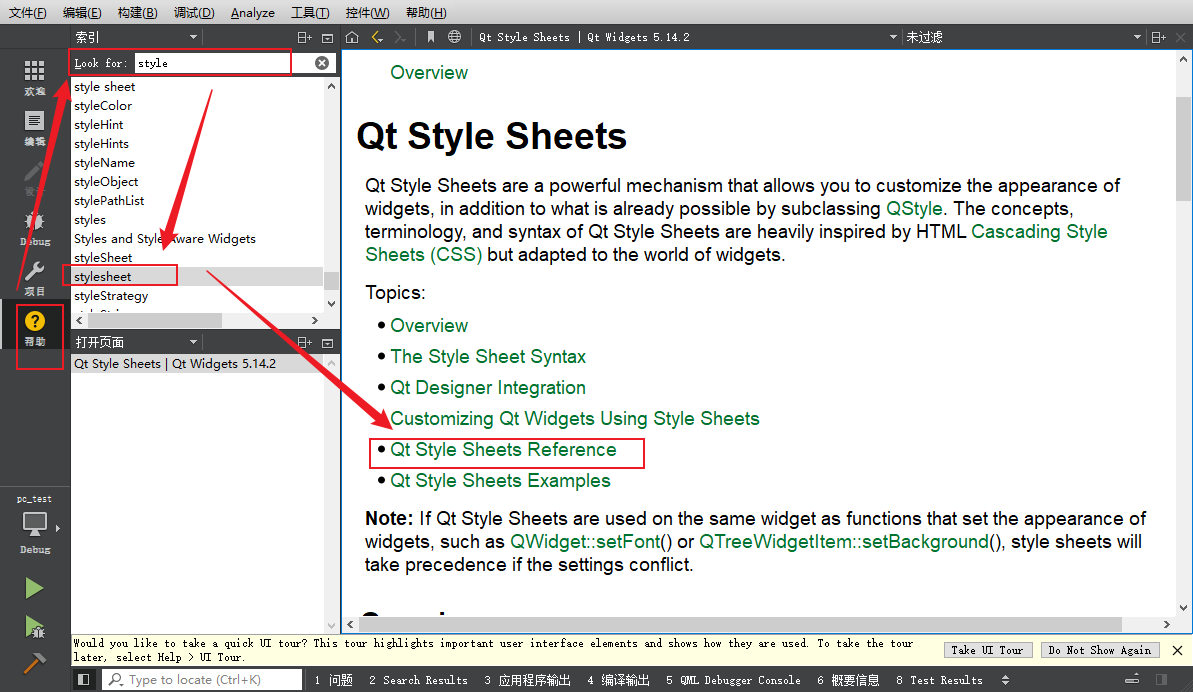Select stylesheet entry in index list
Screen dimensions: 1193x692
click(x=198, y=277)
